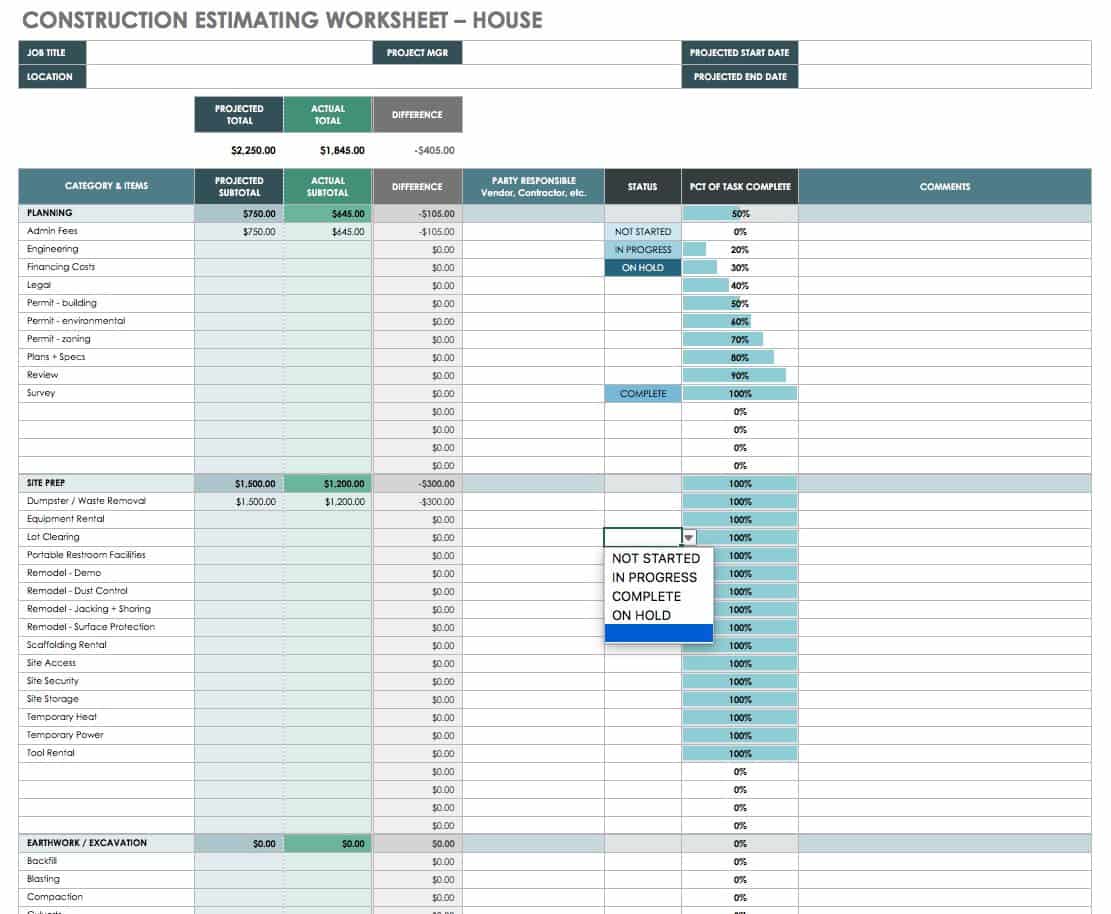Select Site Prep projected subtotal $1,500.00

coord(239,483)
